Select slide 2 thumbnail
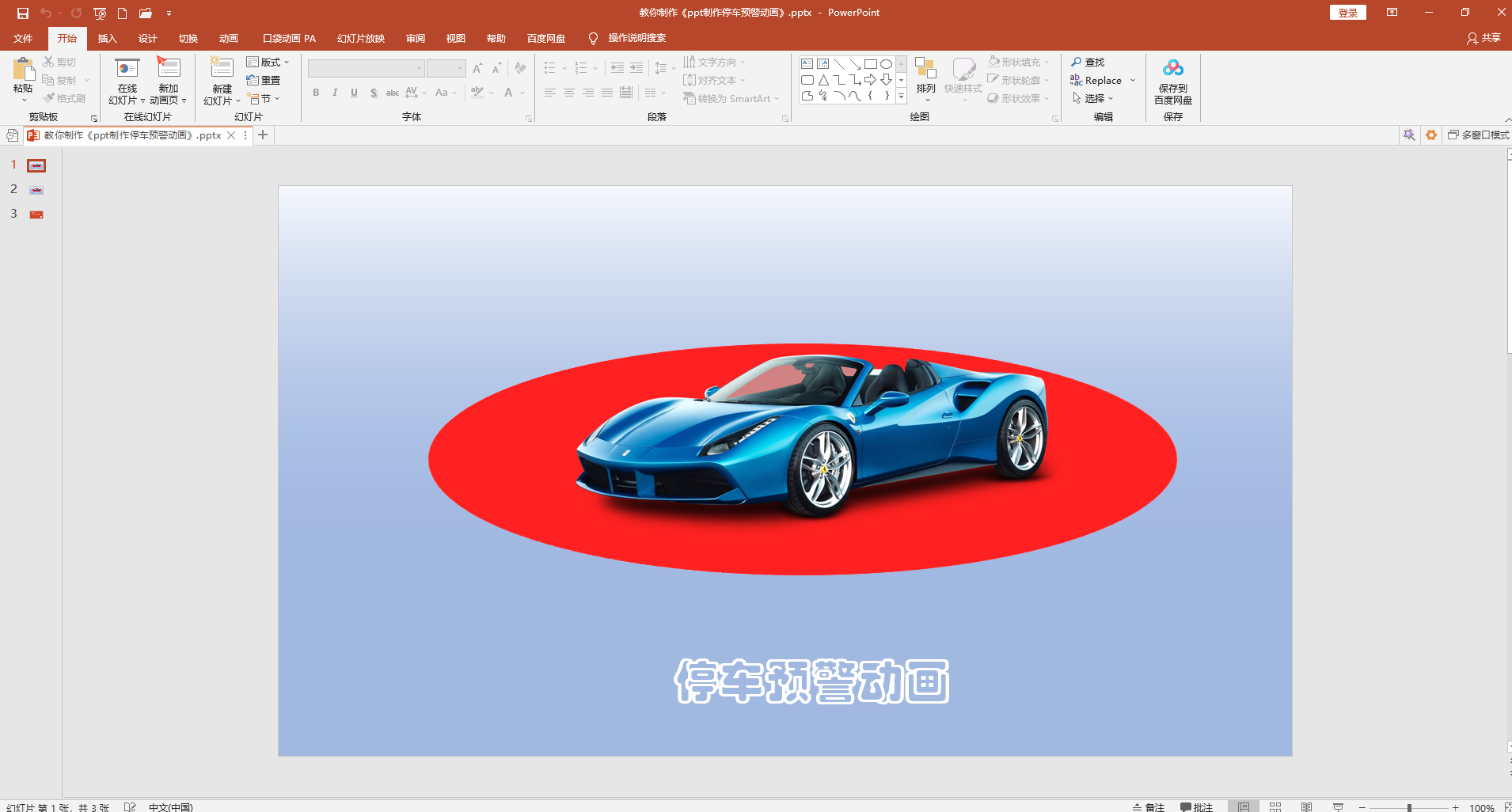 pyautogui.click(x=36, y=190)
